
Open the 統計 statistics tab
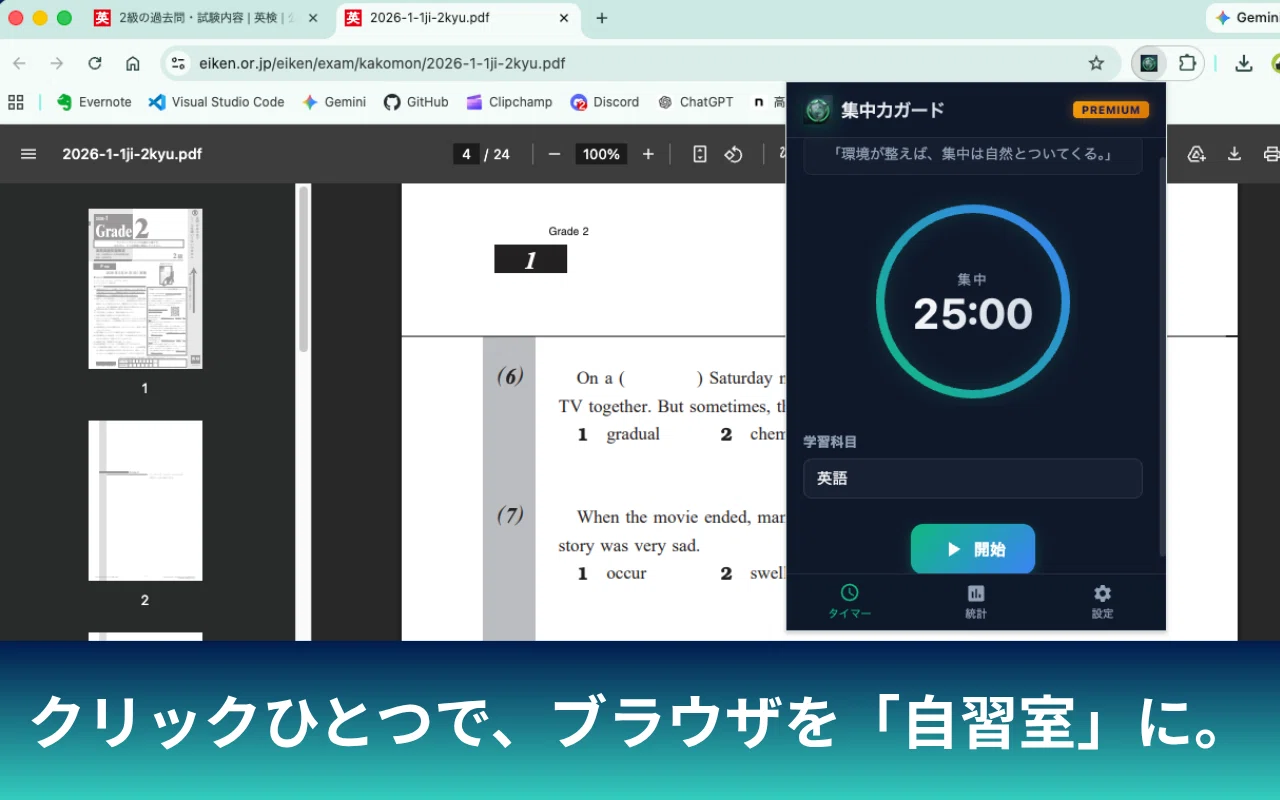tap(976, 602)
